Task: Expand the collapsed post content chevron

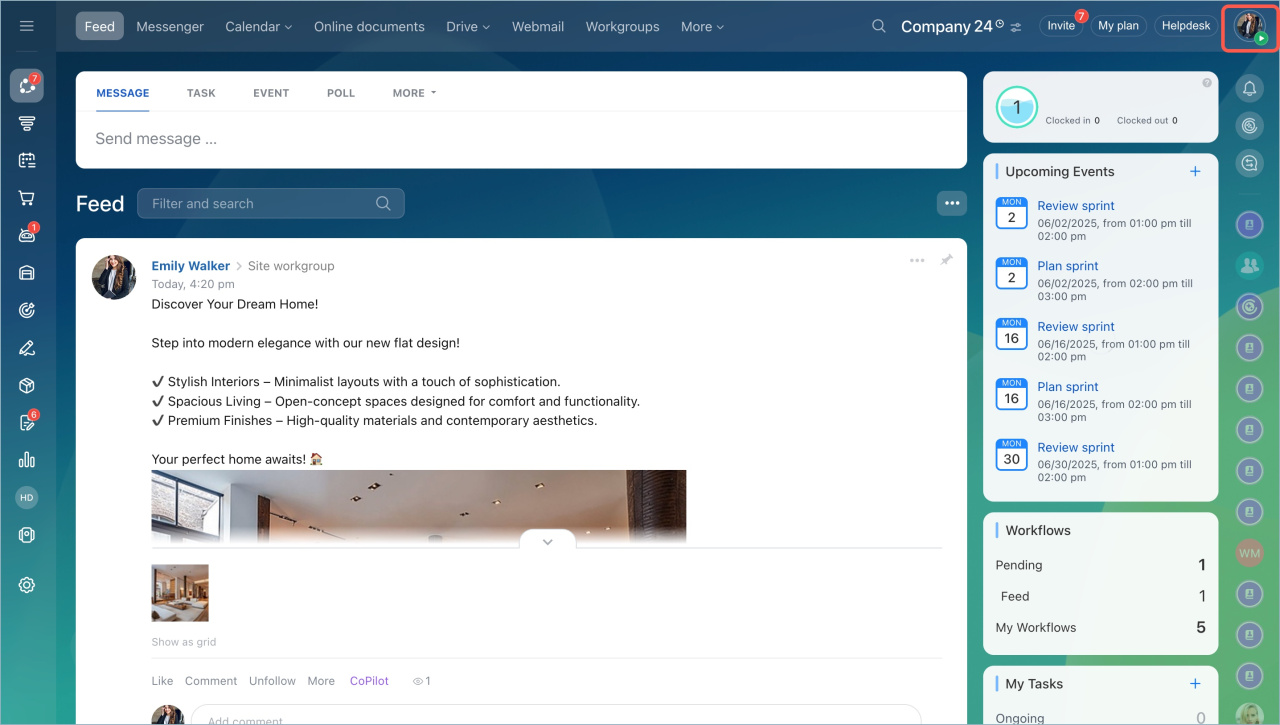Action: 547,542
